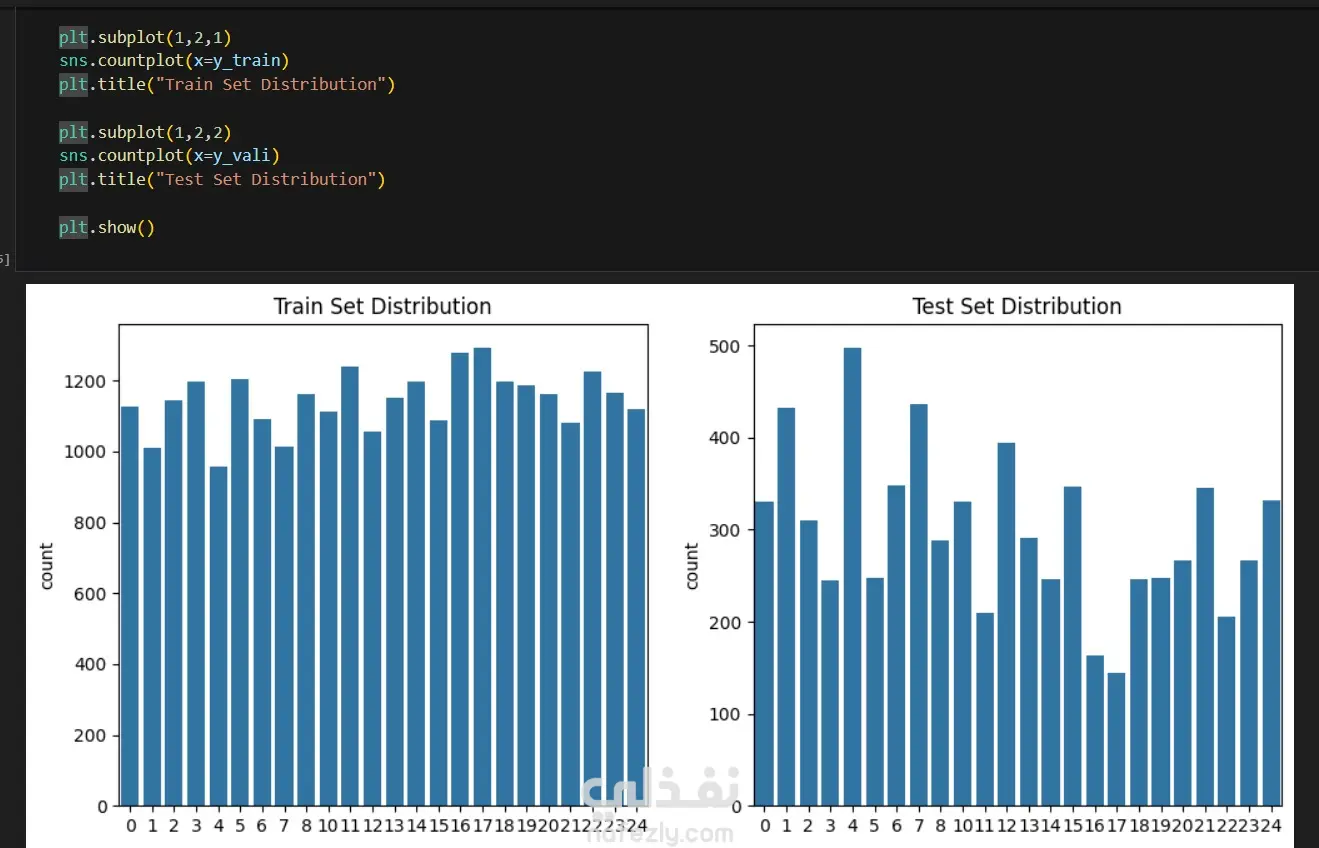Viewport: 1319px width, 848px height.
Task: Click the count y-axis label on train chart
Action: click(47, 566)
